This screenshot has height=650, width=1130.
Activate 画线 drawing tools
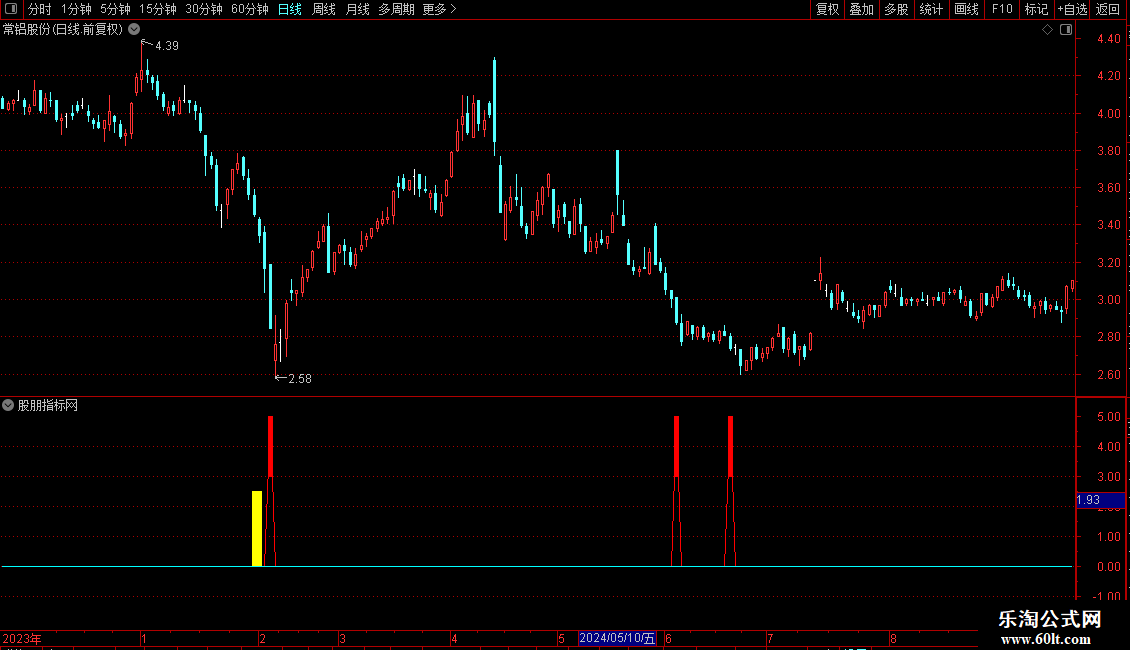click(966, 9)
